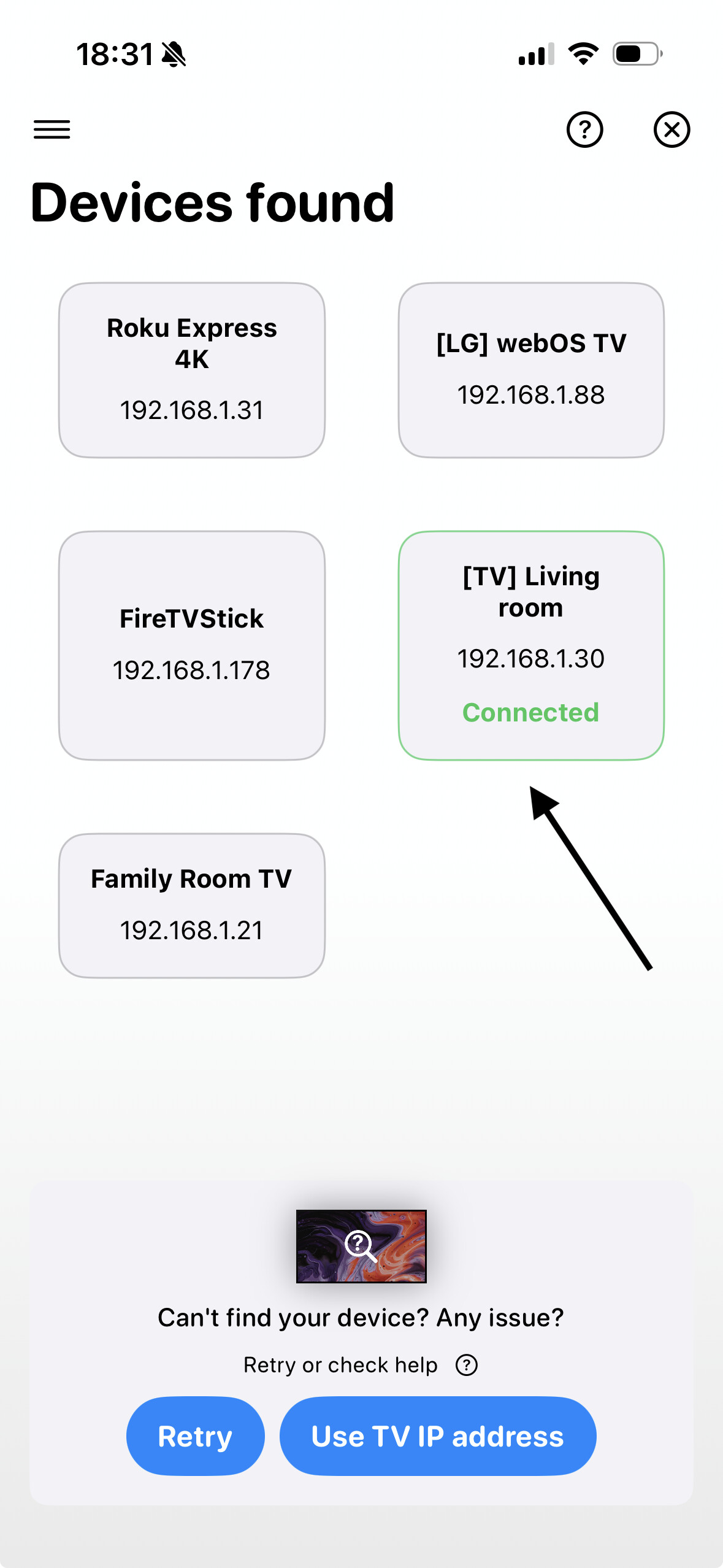The image size is (723, 1568).
Task: Tap the small help icon beside Retry text
Action: pos(467,1365)
